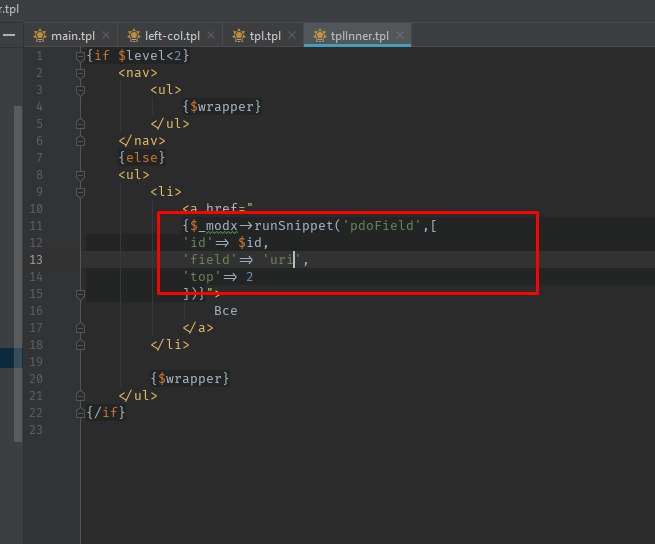Viewport: 655px width, 544px height.
Task: Close the tplInner.tpl tab
Action: pos(400,36)
